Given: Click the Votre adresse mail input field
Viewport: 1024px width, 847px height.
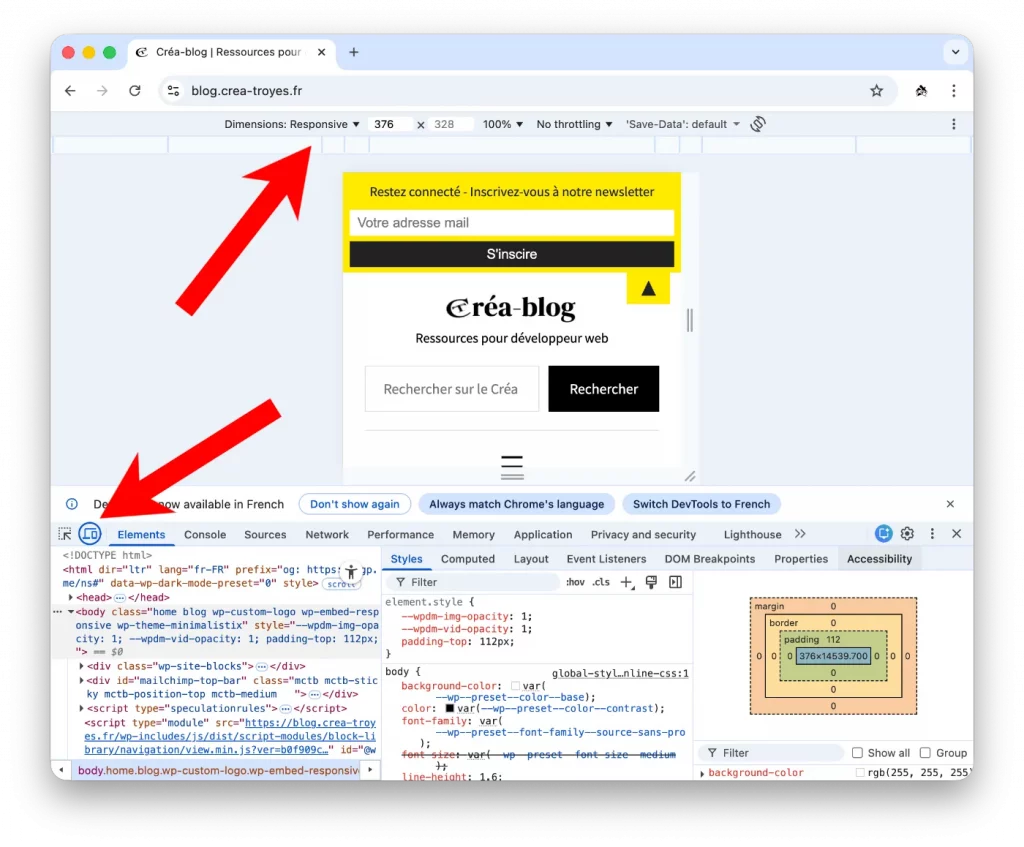Looking at the screenshot, I should (x=511, y=221).
